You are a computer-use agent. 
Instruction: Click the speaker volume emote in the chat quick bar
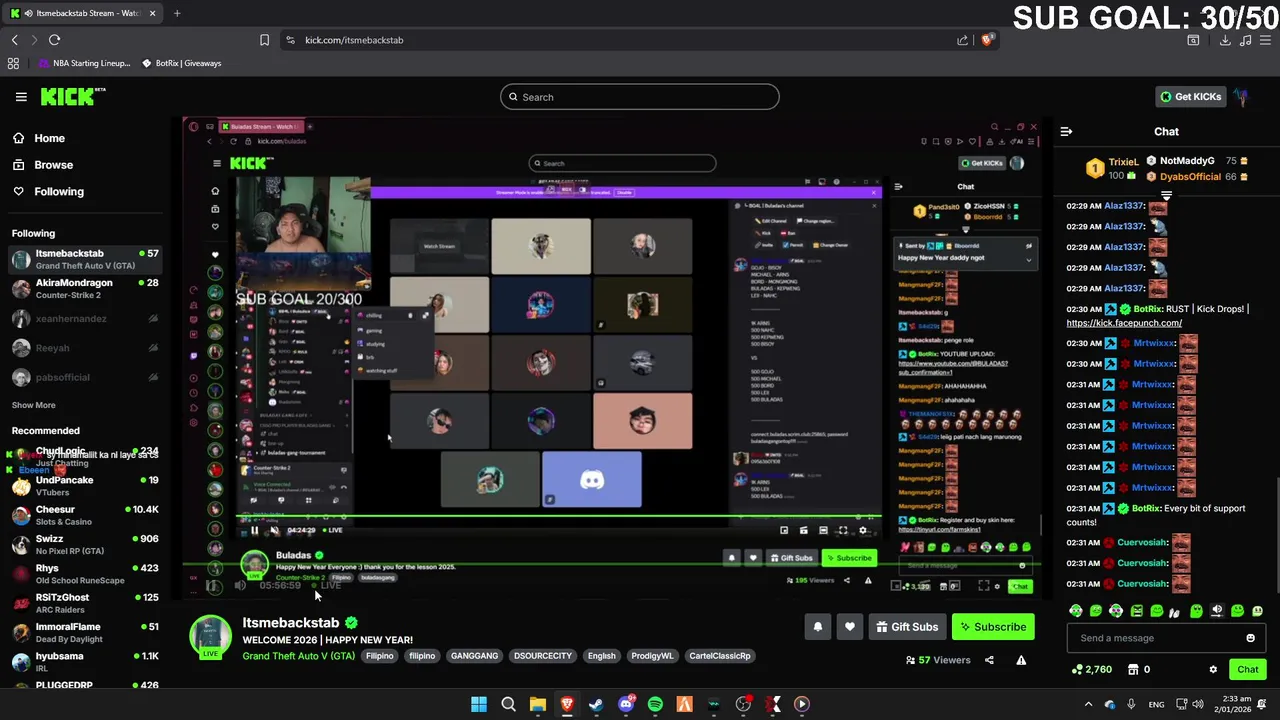point(1217,610)
